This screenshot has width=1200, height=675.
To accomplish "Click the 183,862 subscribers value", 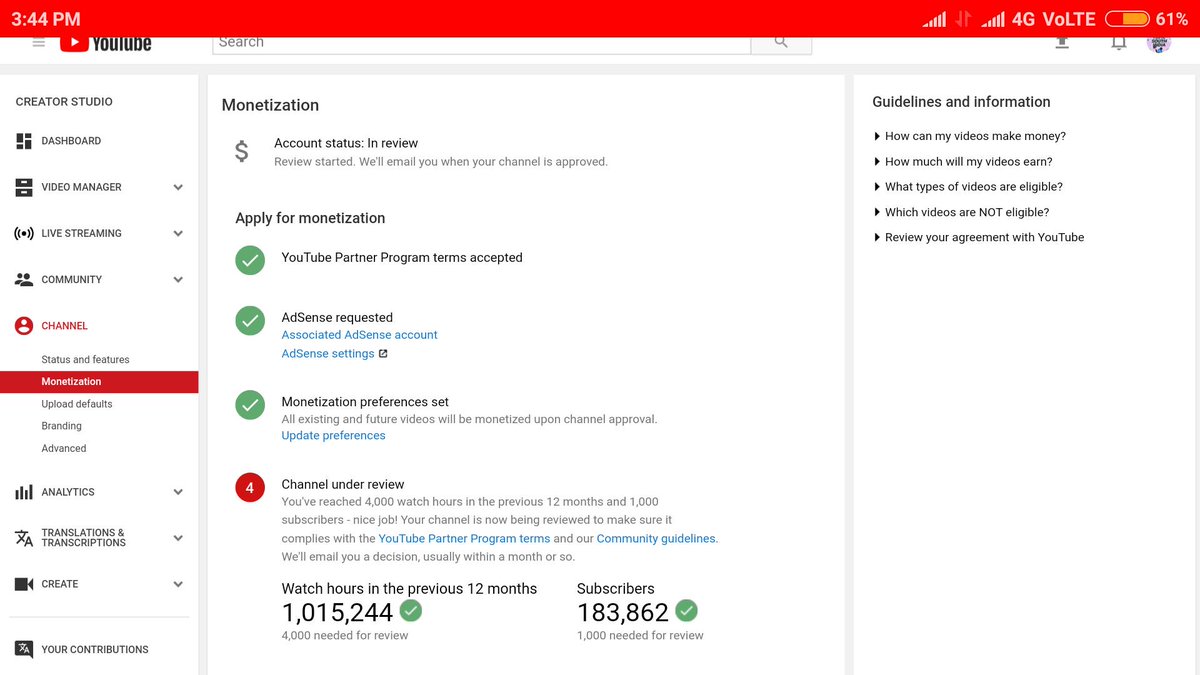I will pos(623,613).
